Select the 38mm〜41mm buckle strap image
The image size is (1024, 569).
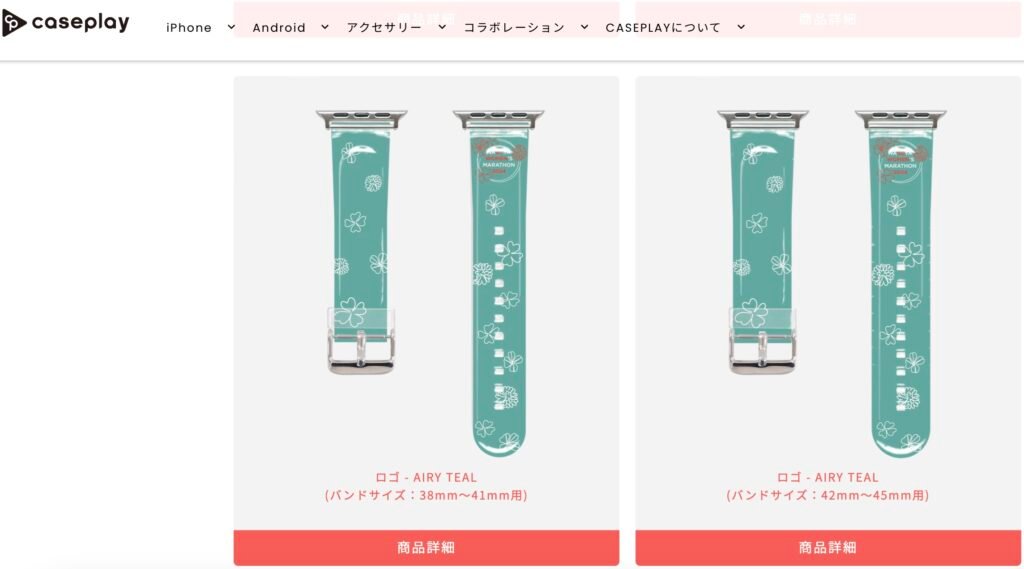point(361,242)
